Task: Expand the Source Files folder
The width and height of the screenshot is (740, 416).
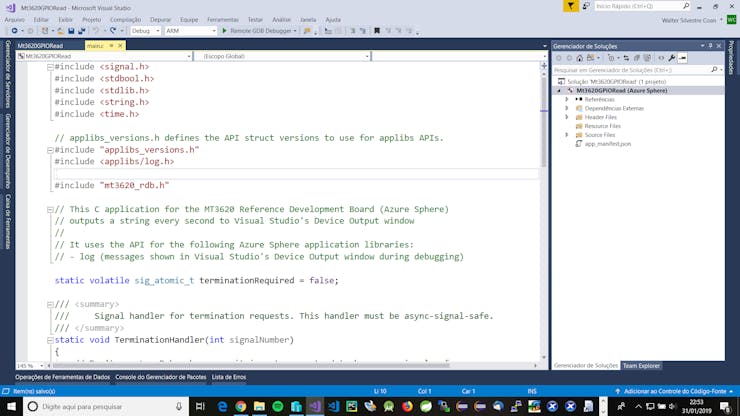Action: (567, 135)
